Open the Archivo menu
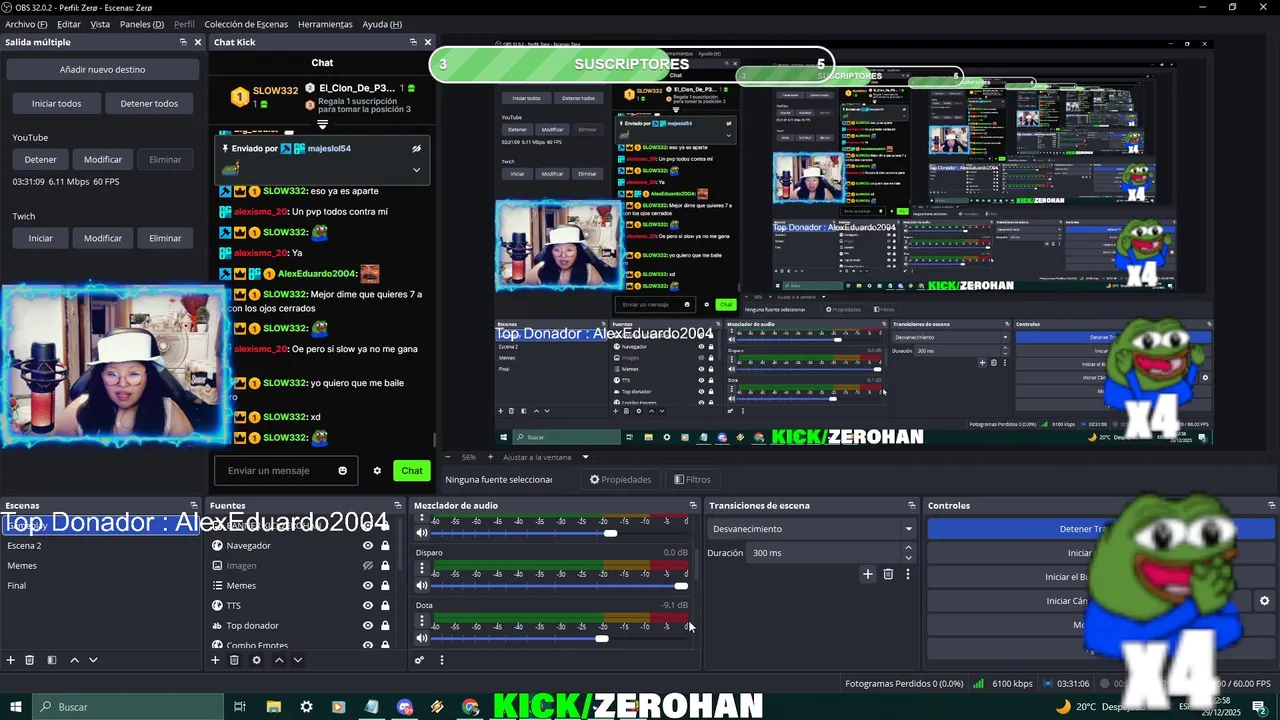Viewport: 1280px width, 720px height. 26,24
